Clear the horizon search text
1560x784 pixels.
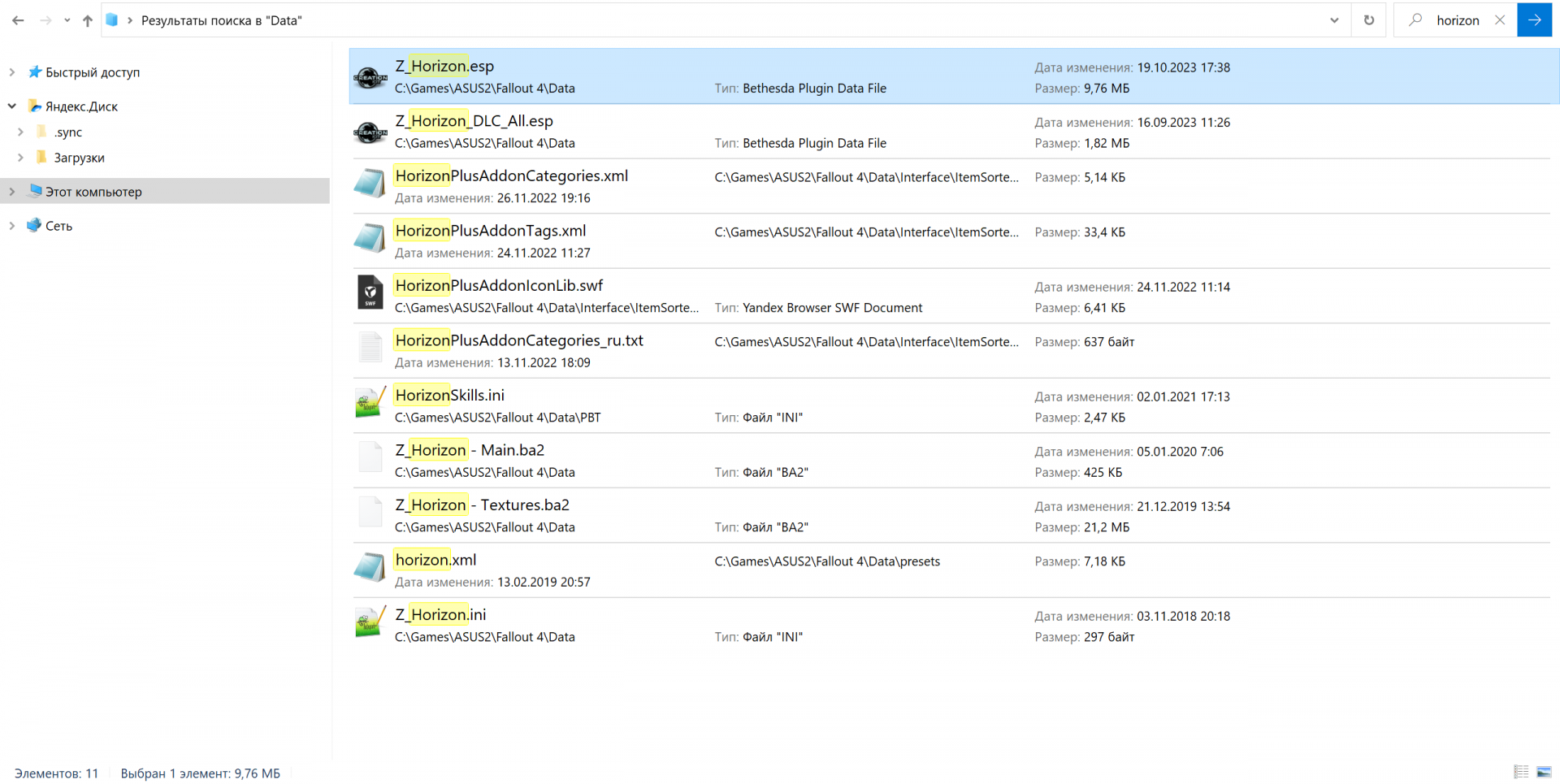coord(1500,20)
